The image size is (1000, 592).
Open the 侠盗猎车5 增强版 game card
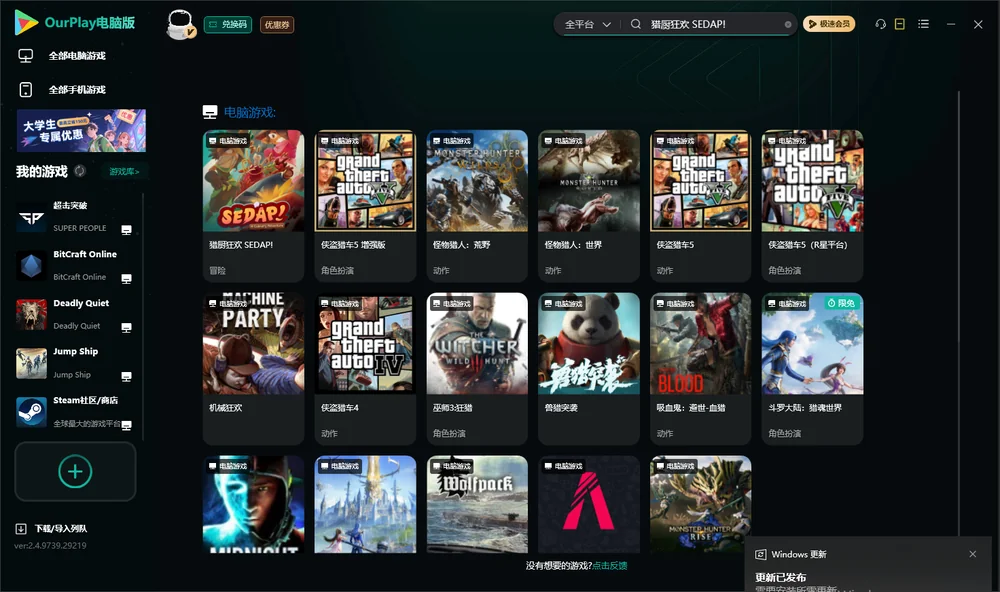tap(365, 205)
